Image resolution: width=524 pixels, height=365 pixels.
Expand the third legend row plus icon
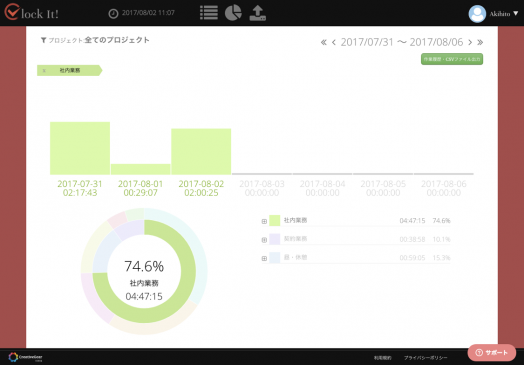[264, 258]
